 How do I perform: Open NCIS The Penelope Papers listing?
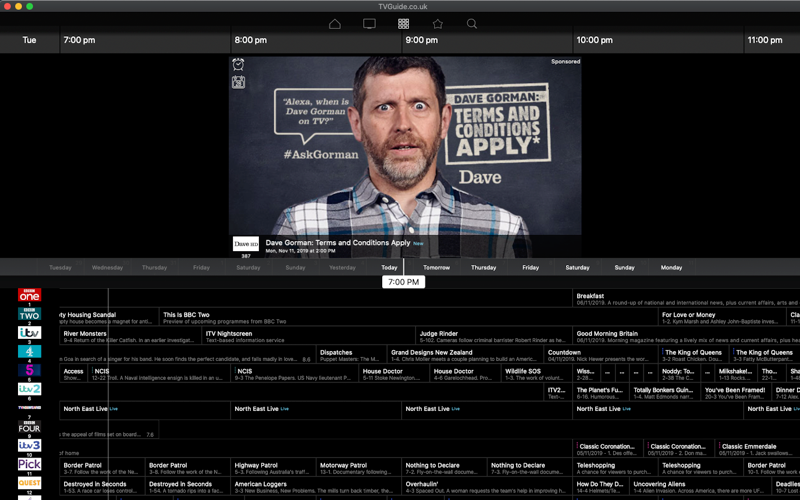(294, 374)
